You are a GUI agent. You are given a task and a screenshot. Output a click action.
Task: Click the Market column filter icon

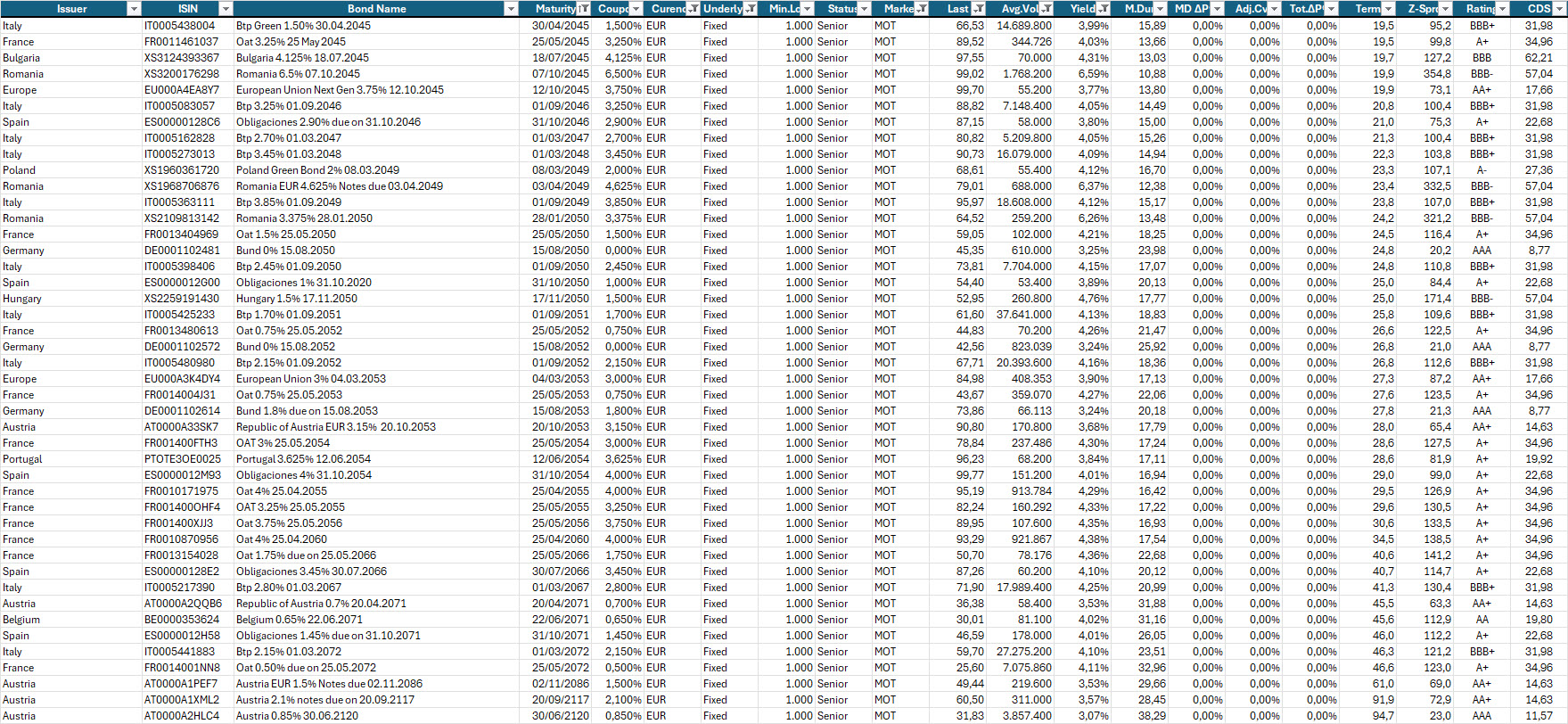click(x=921, y=9)
